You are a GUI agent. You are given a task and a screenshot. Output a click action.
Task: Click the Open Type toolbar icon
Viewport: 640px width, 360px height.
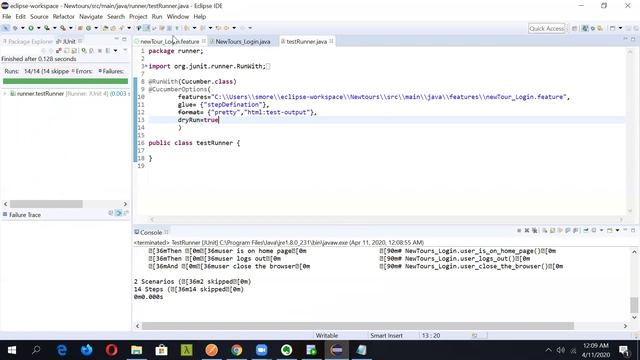tap(105, 28)
